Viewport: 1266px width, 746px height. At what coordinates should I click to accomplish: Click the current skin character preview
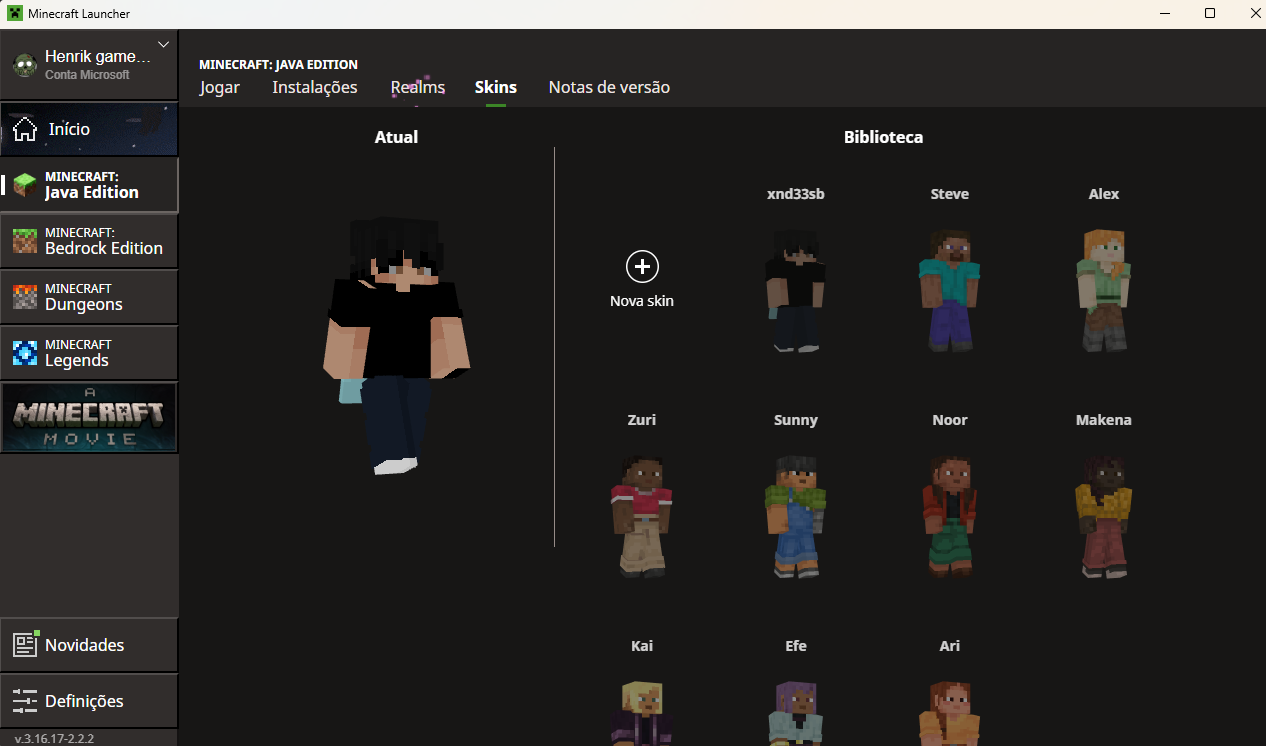point(396,344)
